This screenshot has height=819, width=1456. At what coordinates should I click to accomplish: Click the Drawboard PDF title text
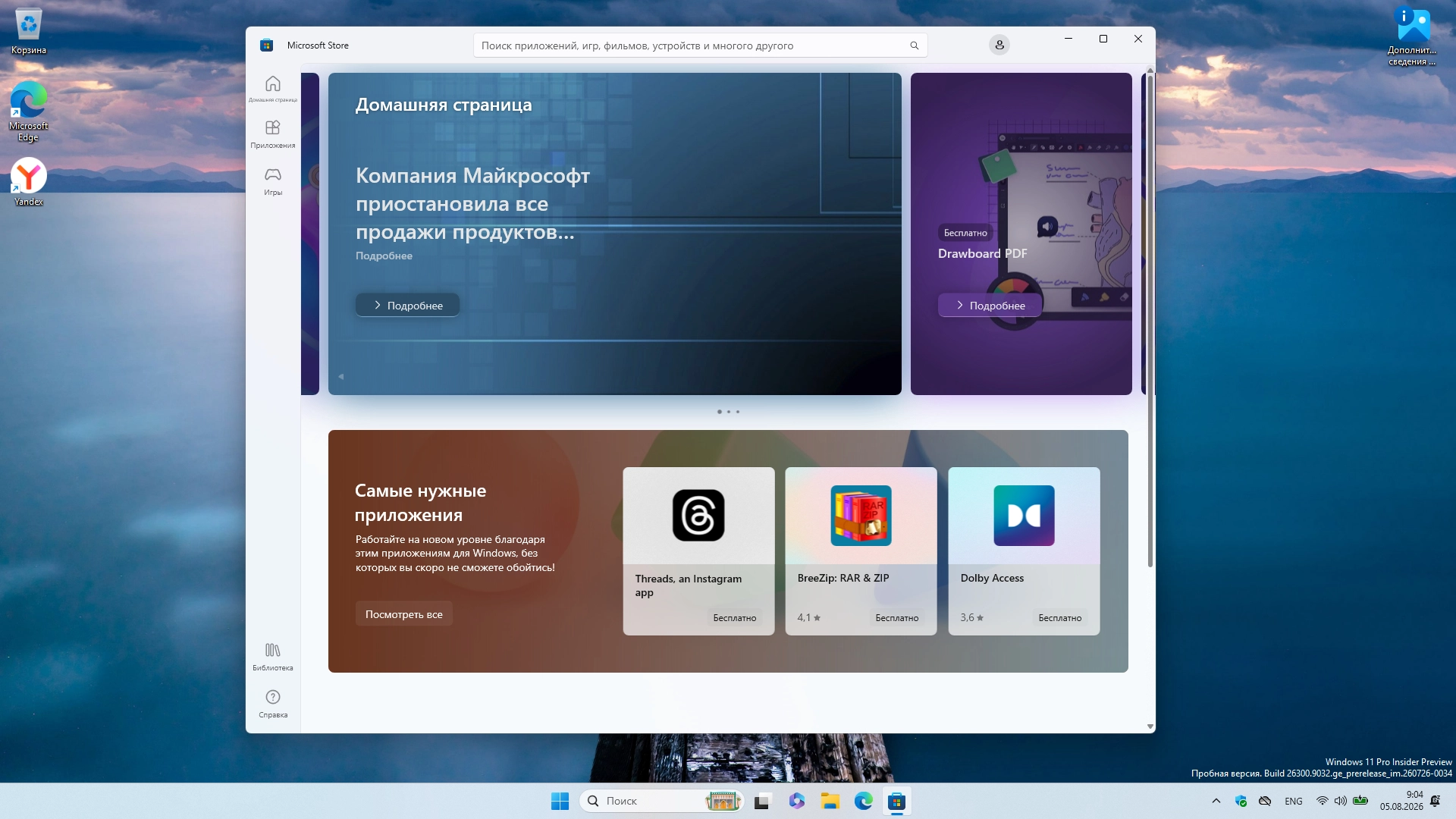(982, 253)
